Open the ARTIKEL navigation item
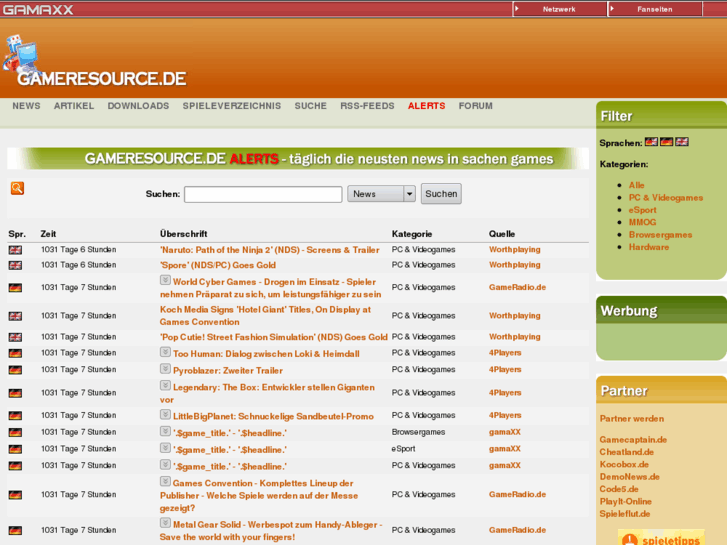The image size is (727, 545). click(x=74, y=106)
